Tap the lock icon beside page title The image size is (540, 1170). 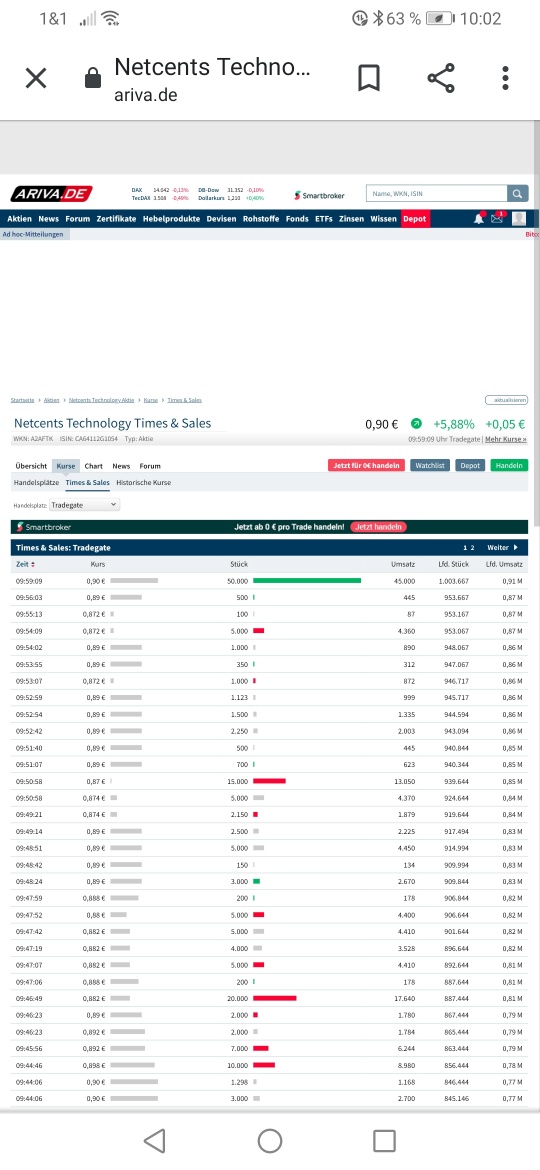click(93, 78)
